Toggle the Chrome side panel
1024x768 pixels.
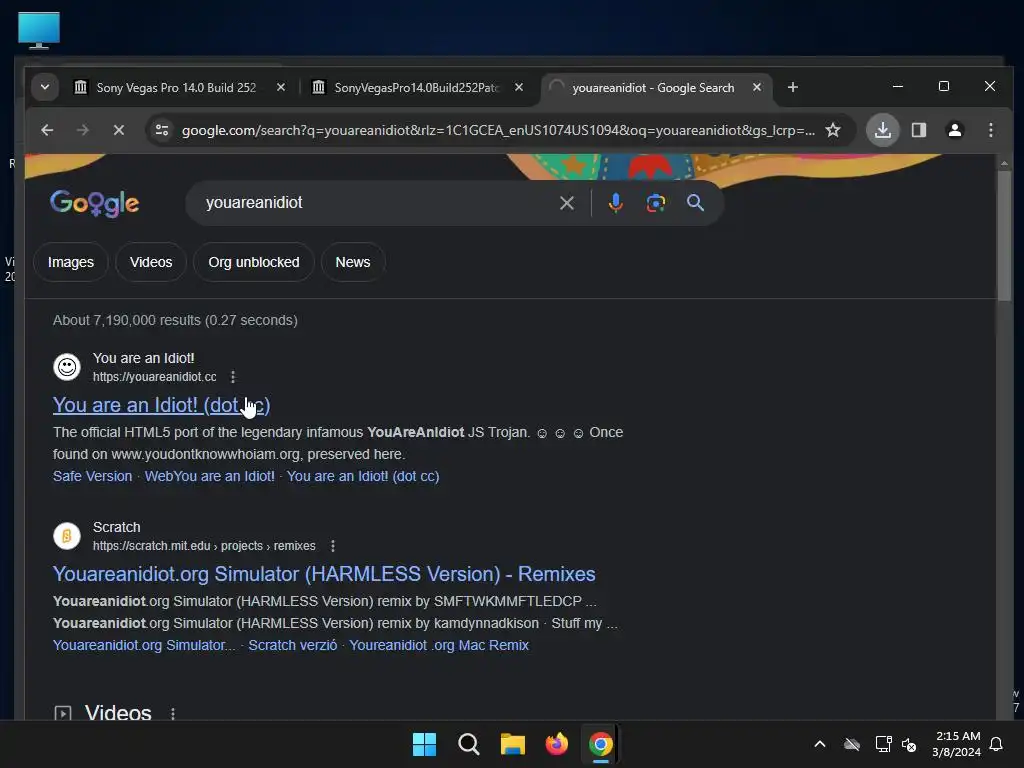coord(919,130)
